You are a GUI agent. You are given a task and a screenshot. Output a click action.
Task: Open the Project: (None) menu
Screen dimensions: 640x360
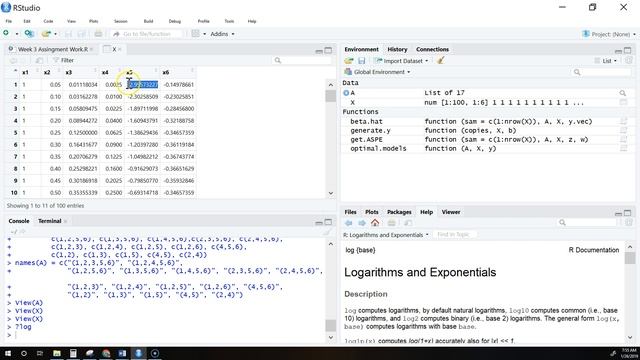coord(609,34)
